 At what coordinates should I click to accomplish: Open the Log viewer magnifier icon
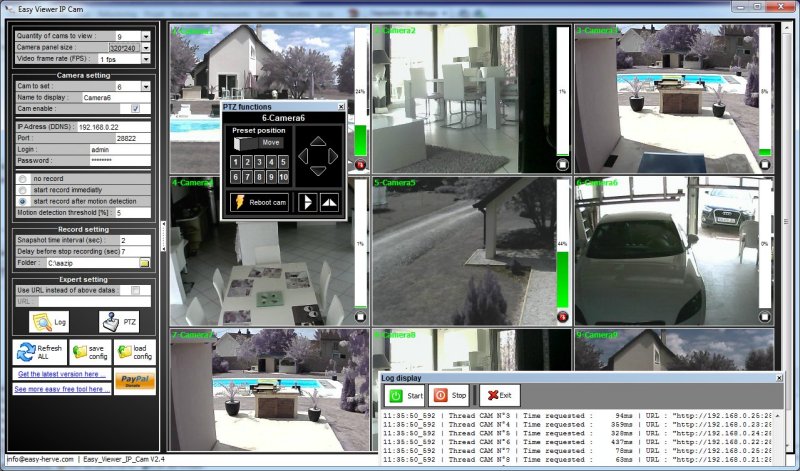42,322
